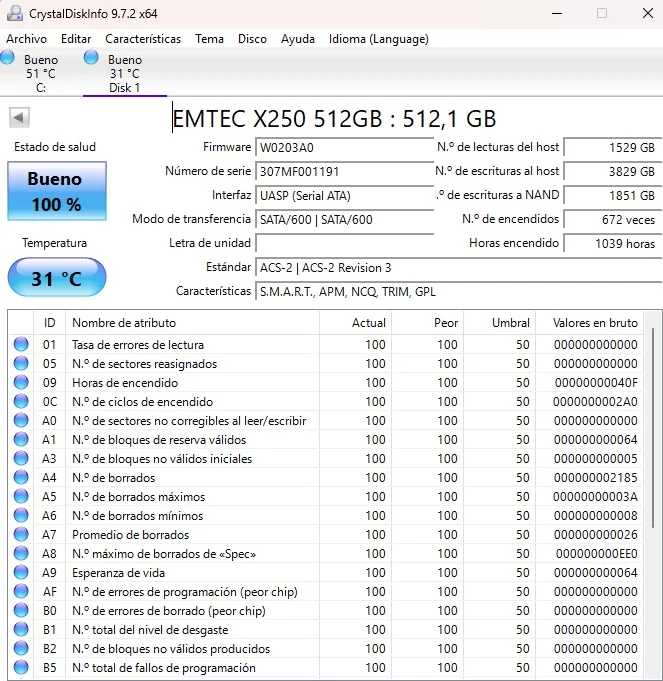The height and width of the screenshot is (681, 663).
Task: Click status orb for attribute AF
Action: click(x=21, y=592)
